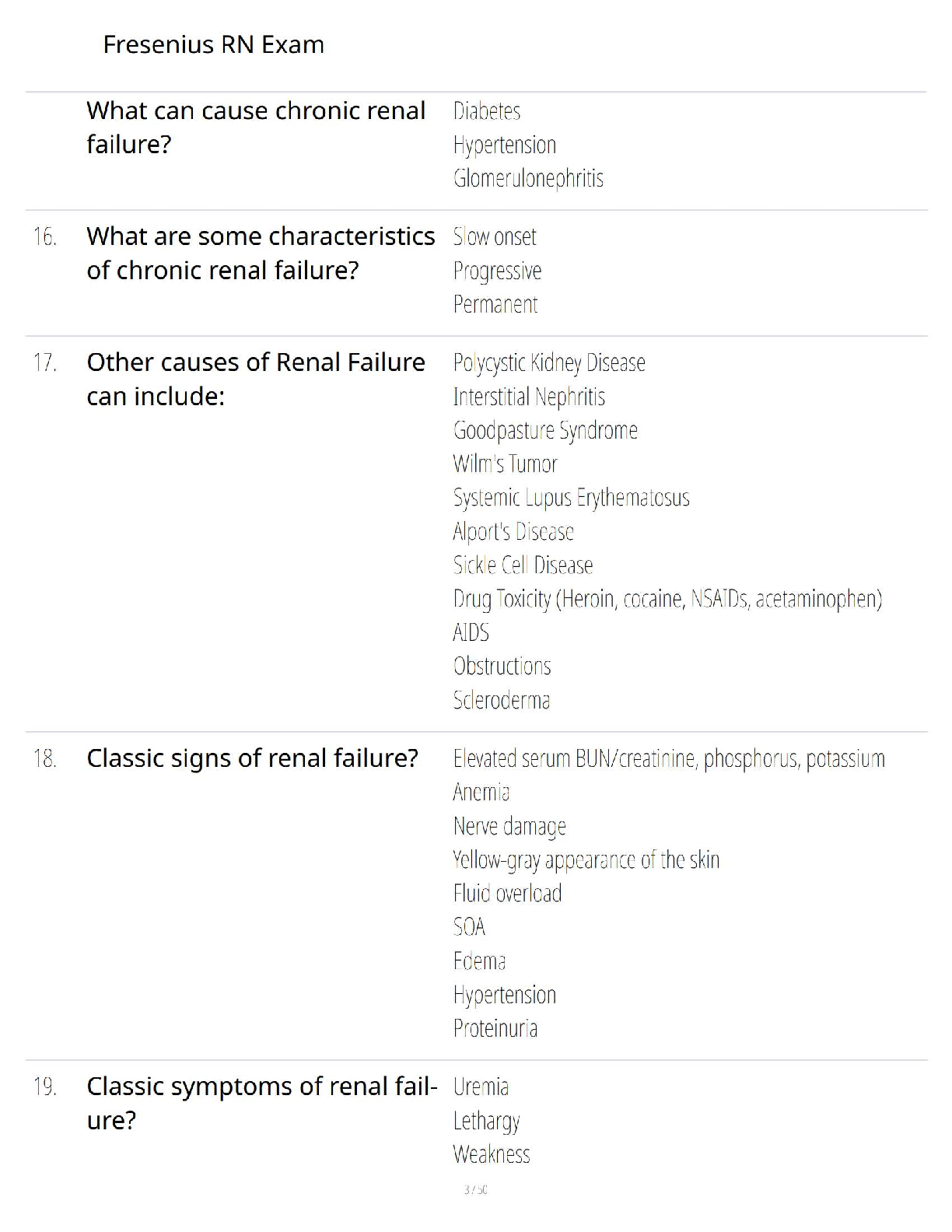Click the Glomerulonephritis answer

point(528,179)
